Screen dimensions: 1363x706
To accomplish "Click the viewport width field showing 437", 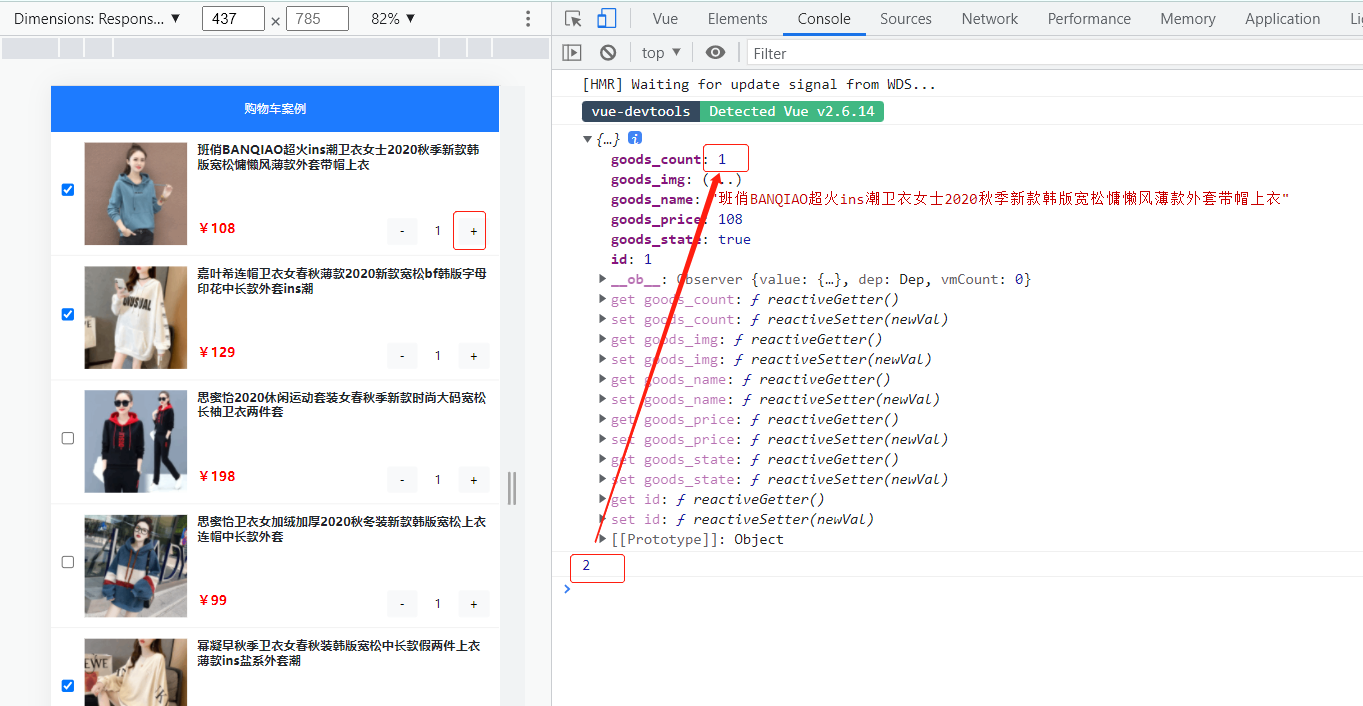I will pyautogui.click(x=233, y=19).
